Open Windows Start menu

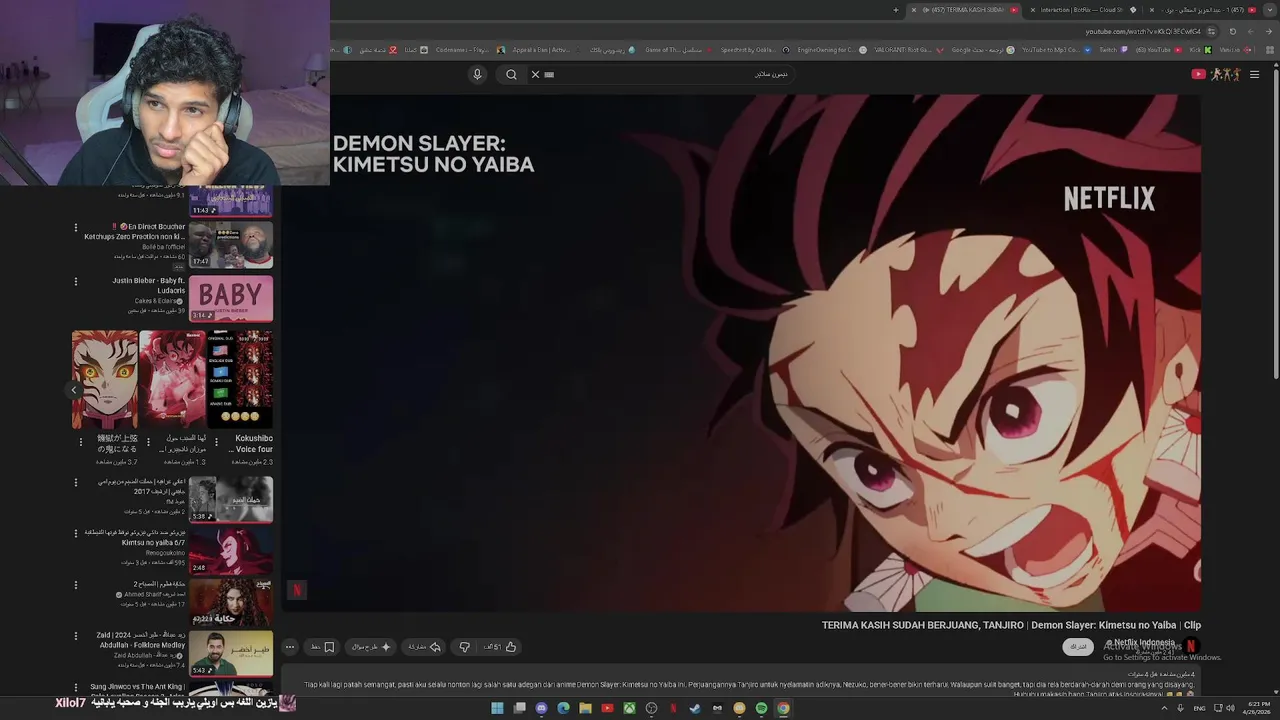497,708
